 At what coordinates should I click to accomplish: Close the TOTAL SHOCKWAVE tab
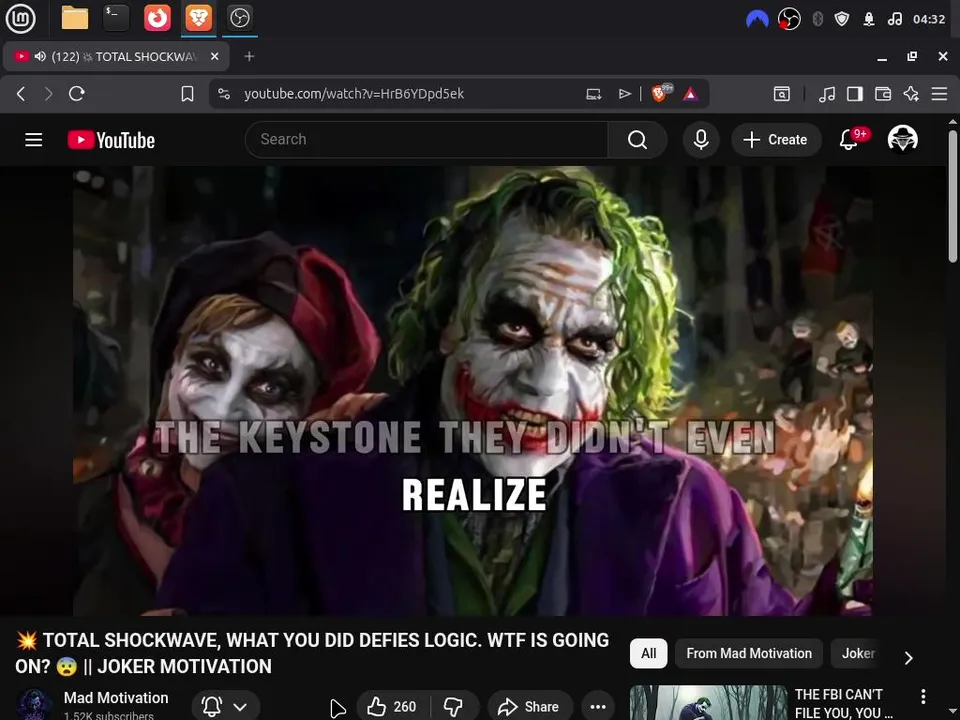[x=214, y=56]
